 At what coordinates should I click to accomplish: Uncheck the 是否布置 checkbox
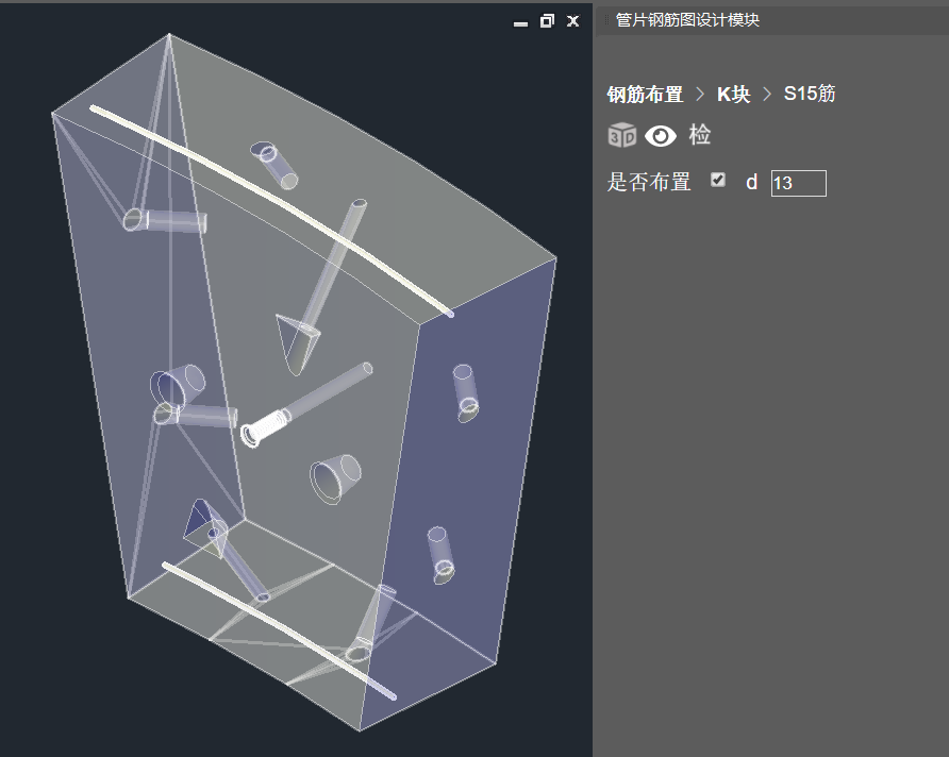pyautogui.click(x=718, y=180)
